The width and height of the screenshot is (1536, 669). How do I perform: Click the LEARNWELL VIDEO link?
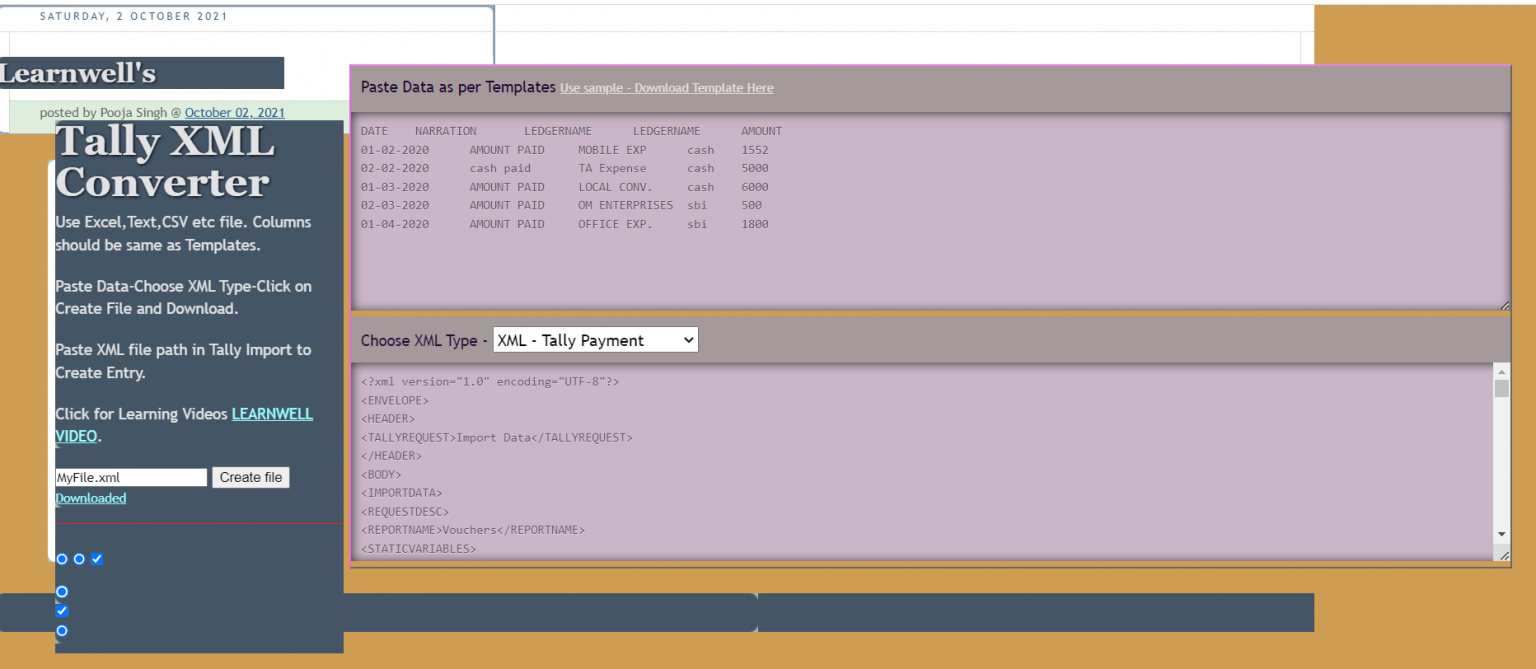click(272, 413)
